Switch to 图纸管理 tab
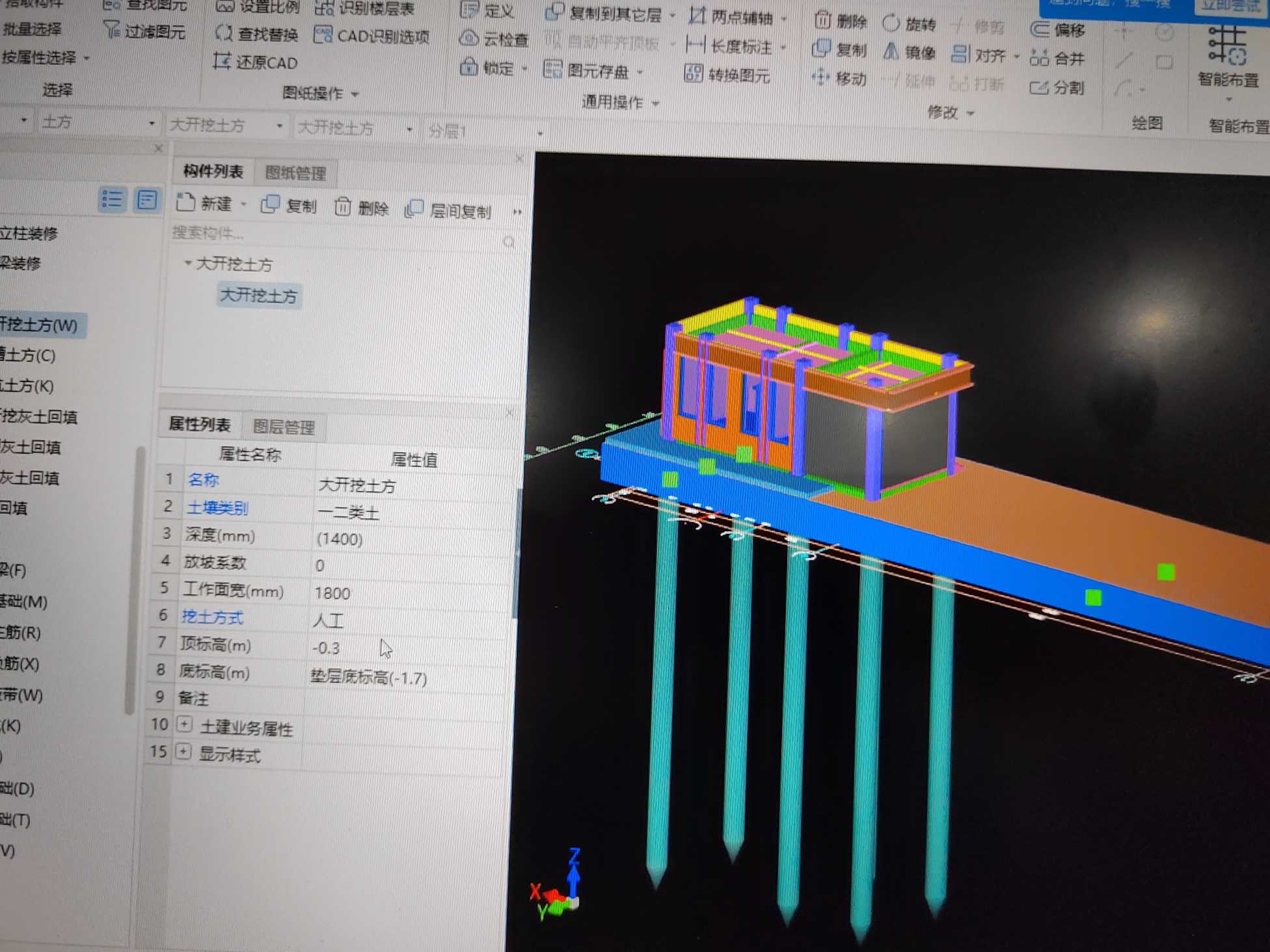Viewport: 1270px width, 952px height. coord(295,173)
